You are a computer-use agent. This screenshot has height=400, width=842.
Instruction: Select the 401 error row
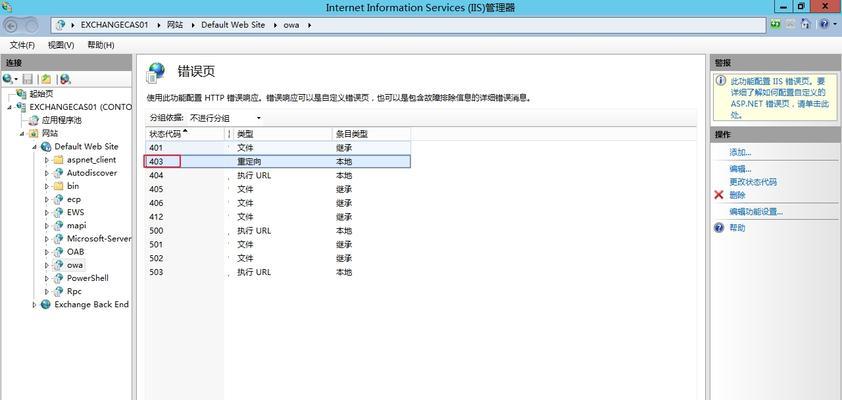click(278, 148)
